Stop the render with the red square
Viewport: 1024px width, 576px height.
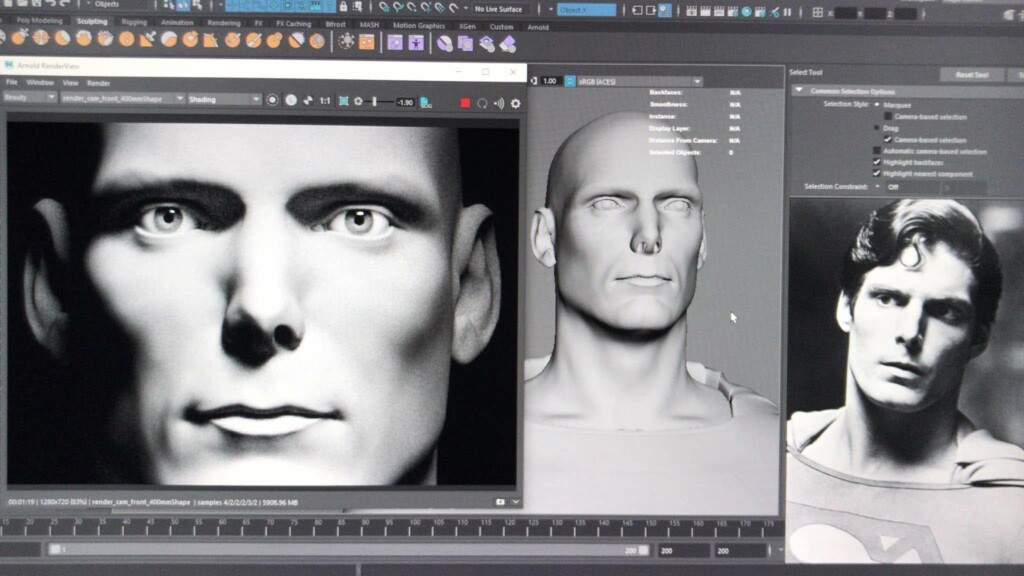tap(465, 103)
